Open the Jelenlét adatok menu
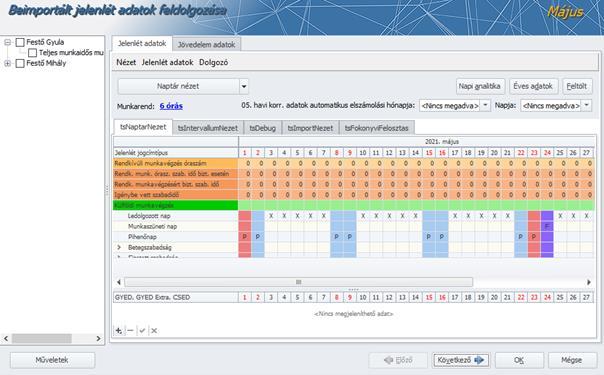This screenshot has width=604, height=375. pos(167,62)
